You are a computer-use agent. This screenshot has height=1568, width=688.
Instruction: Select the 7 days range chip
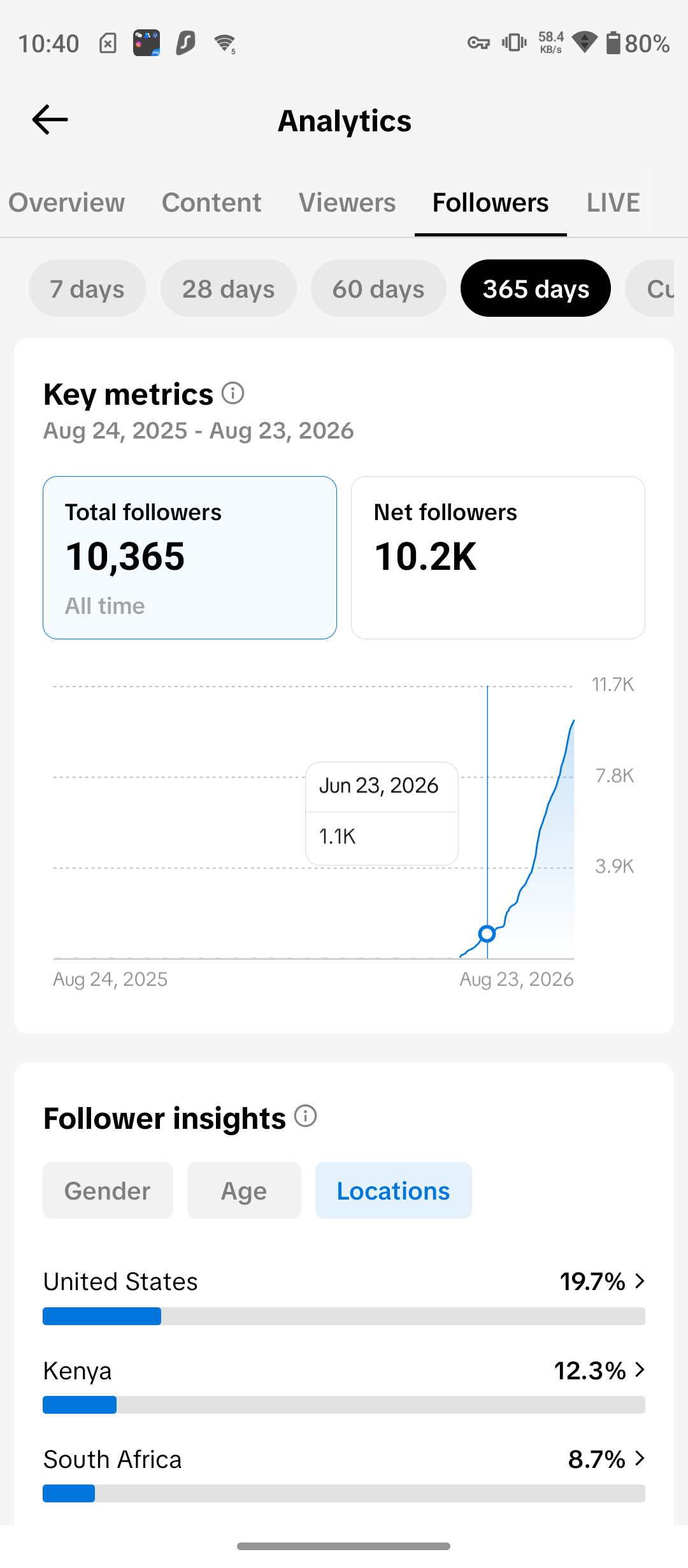click(x=87, y=289)
